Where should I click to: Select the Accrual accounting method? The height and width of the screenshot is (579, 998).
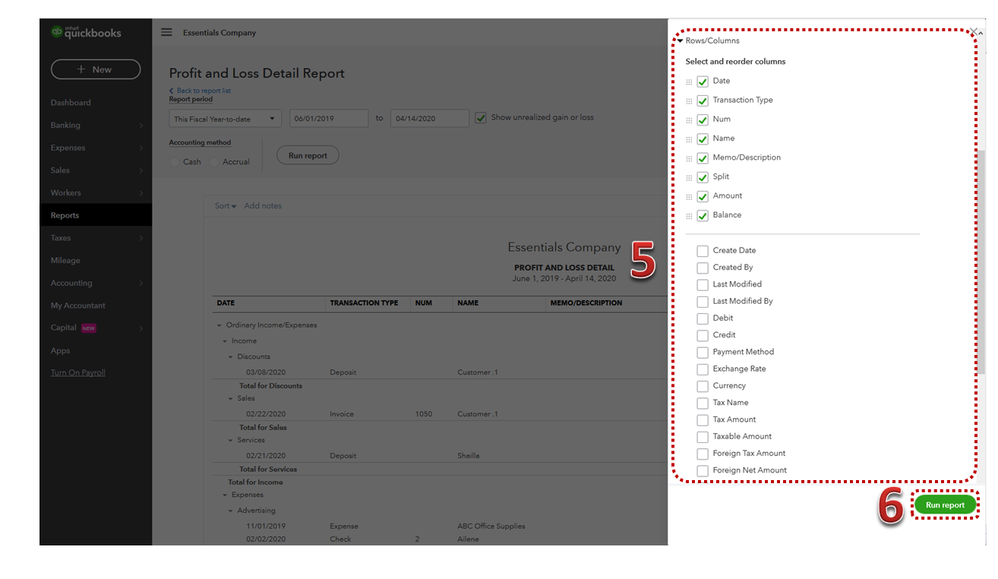click(214, 162)
